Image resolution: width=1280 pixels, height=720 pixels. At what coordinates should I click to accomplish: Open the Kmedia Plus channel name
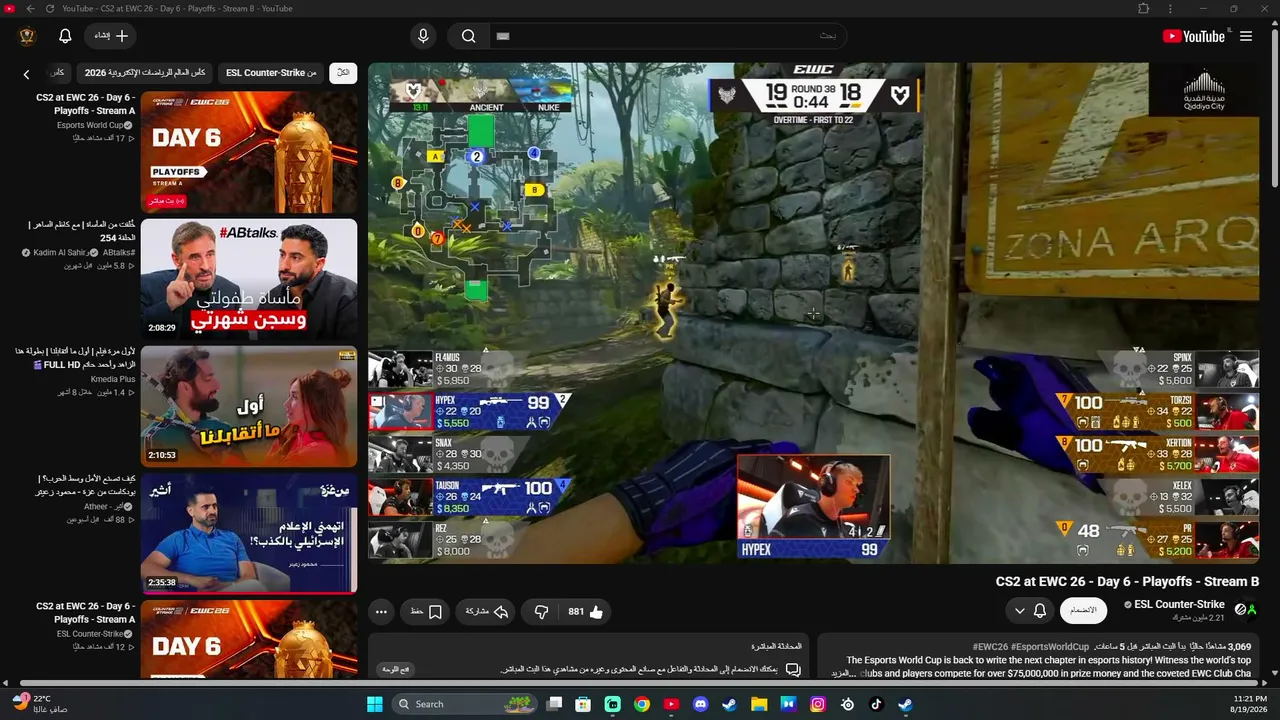[x=113, y=380]
